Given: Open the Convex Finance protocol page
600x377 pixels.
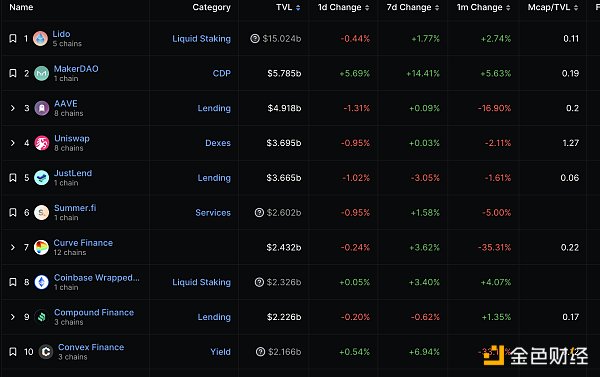Looking at the screenshot, I should coord(91,347).
